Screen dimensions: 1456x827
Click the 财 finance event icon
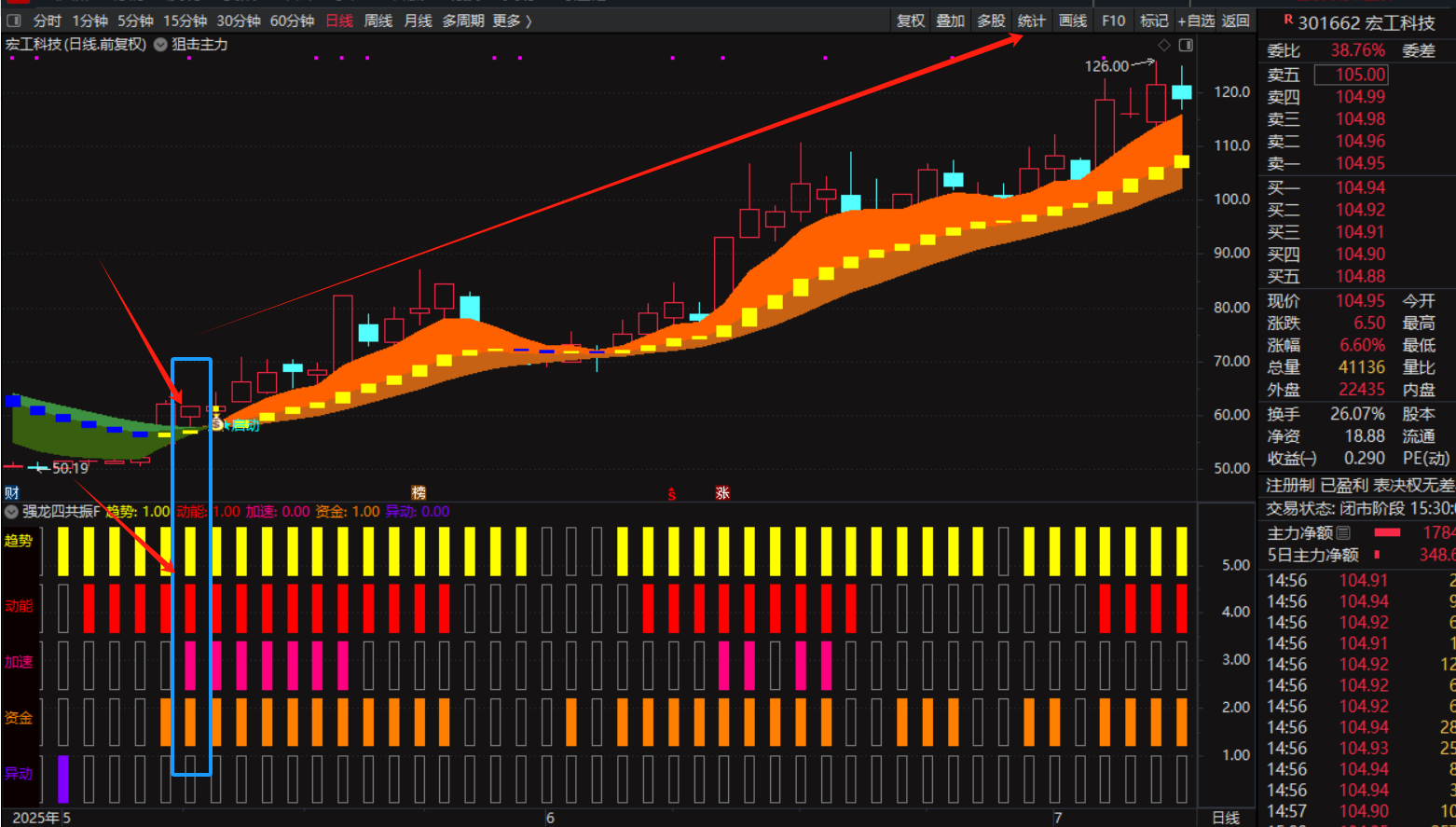[11, 493]
